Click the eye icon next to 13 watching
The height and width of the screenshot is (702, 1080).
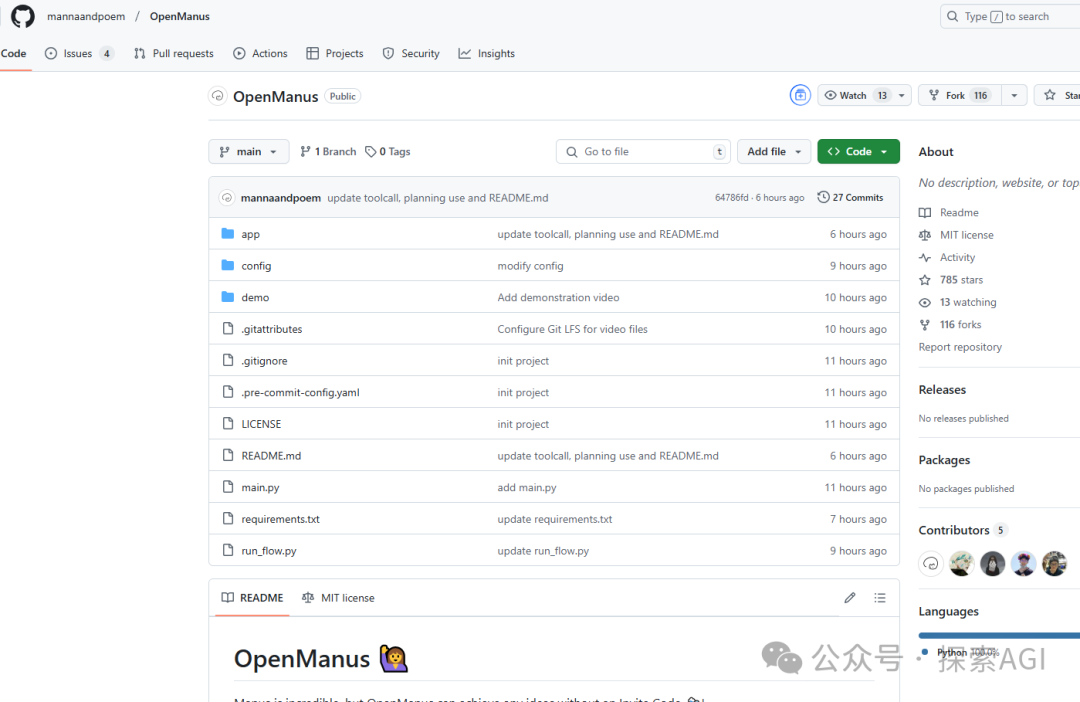[925, 302]
